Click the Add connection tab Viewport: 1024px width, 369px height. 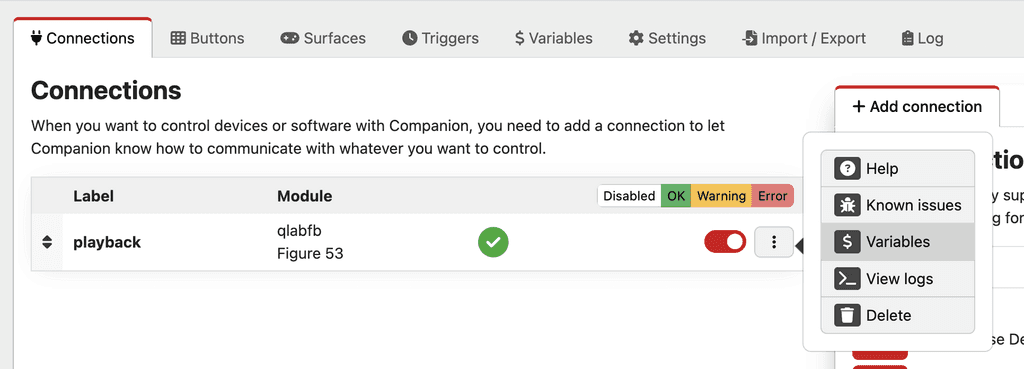pos(917,106)
